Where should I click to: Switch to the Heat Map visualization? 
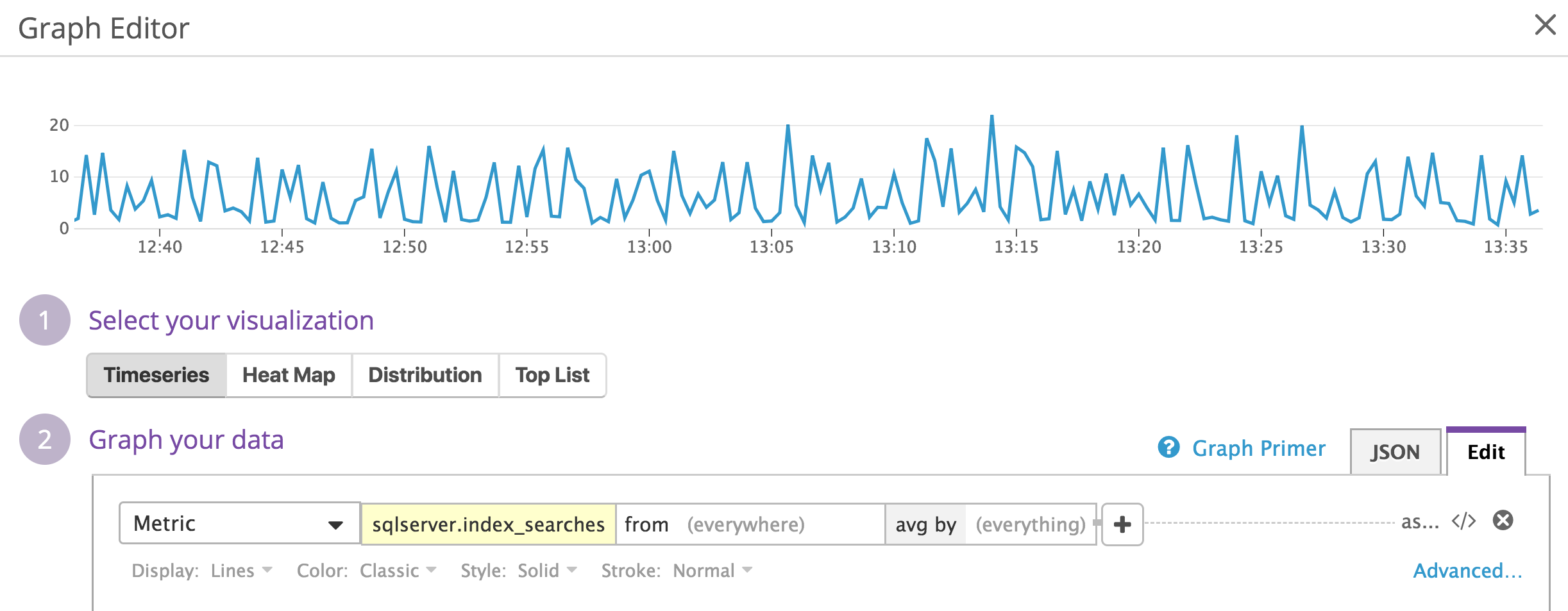(288, 375)
